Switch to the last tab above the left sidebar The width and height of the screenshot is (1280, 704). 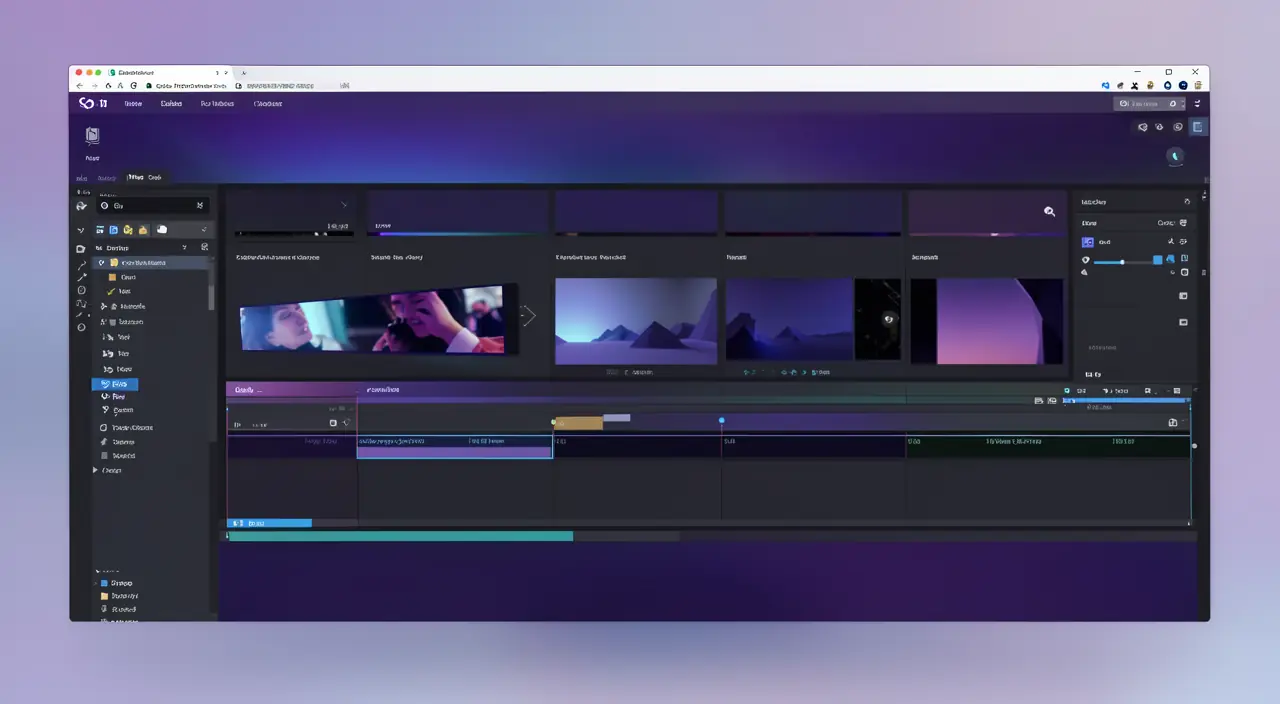pyautogui.click(x=155, y=177)
